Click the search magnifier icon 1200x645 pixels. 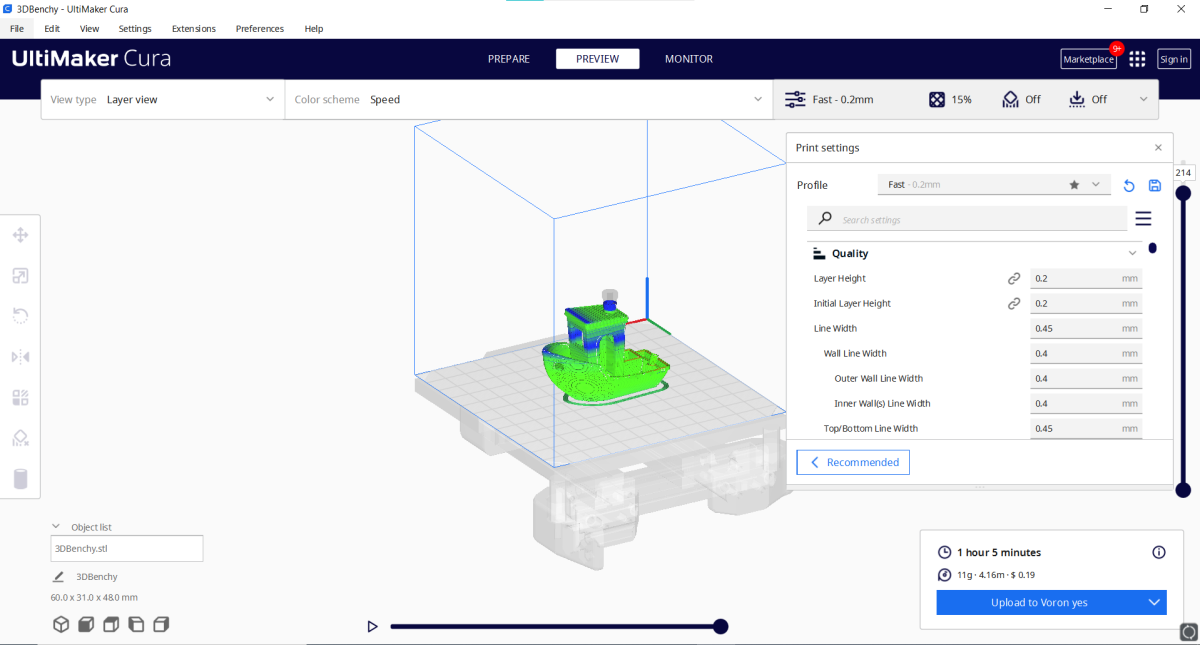click(825, 219)
